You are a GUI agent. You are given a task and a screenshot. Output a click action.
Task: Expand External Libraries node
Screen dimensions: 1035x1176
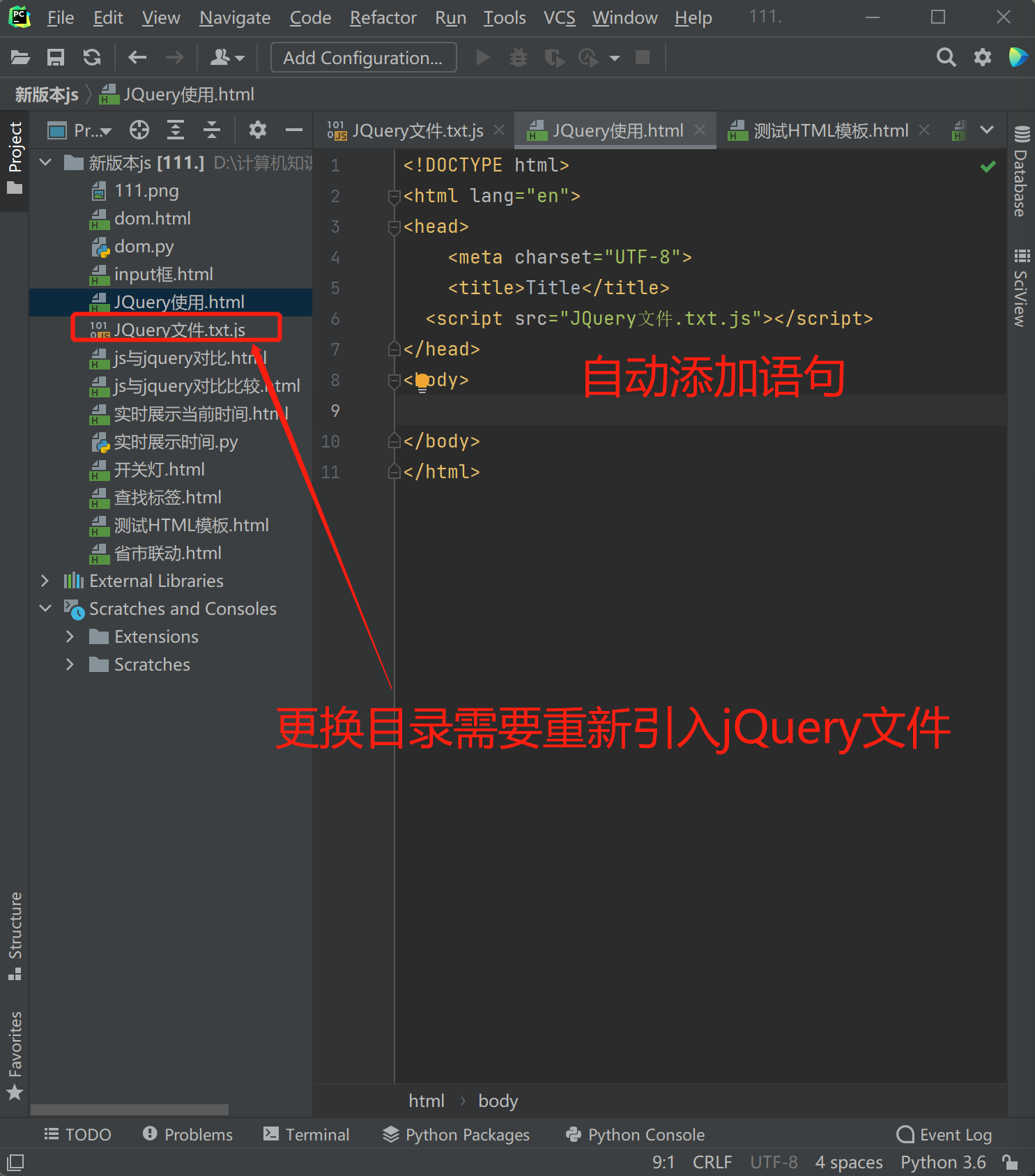(45, 581)
